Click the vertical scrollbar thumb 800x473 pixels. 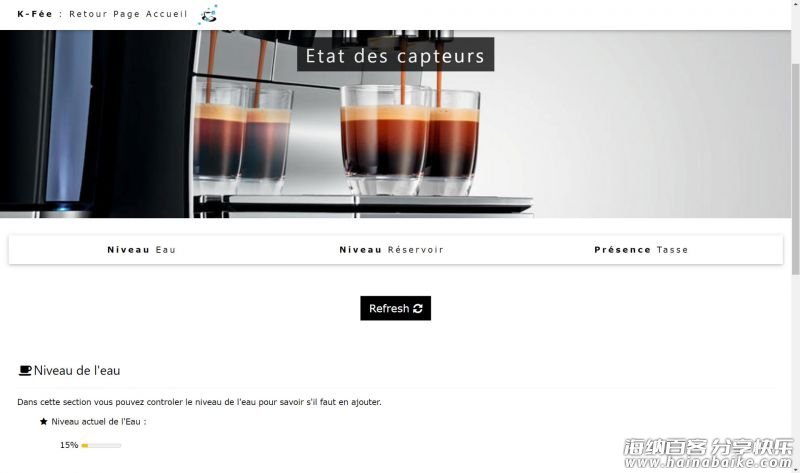(x=795, y=168)
